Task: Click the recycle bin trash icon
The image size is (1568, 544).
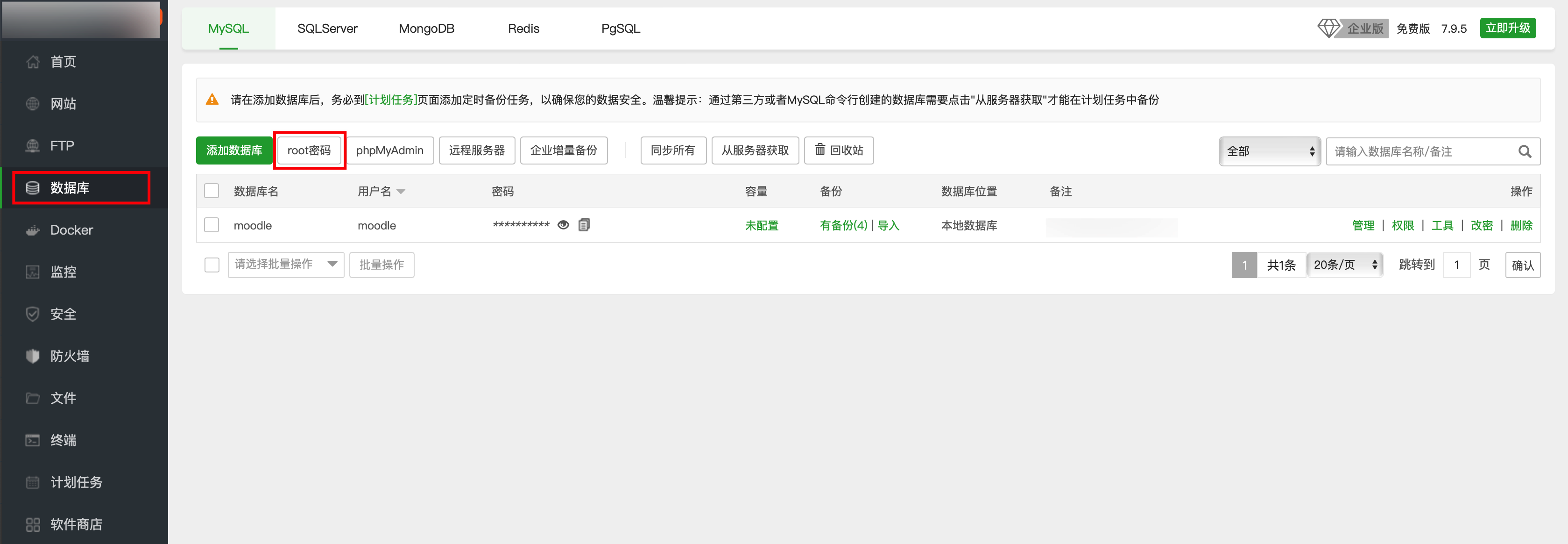Action: pos(820,150)
